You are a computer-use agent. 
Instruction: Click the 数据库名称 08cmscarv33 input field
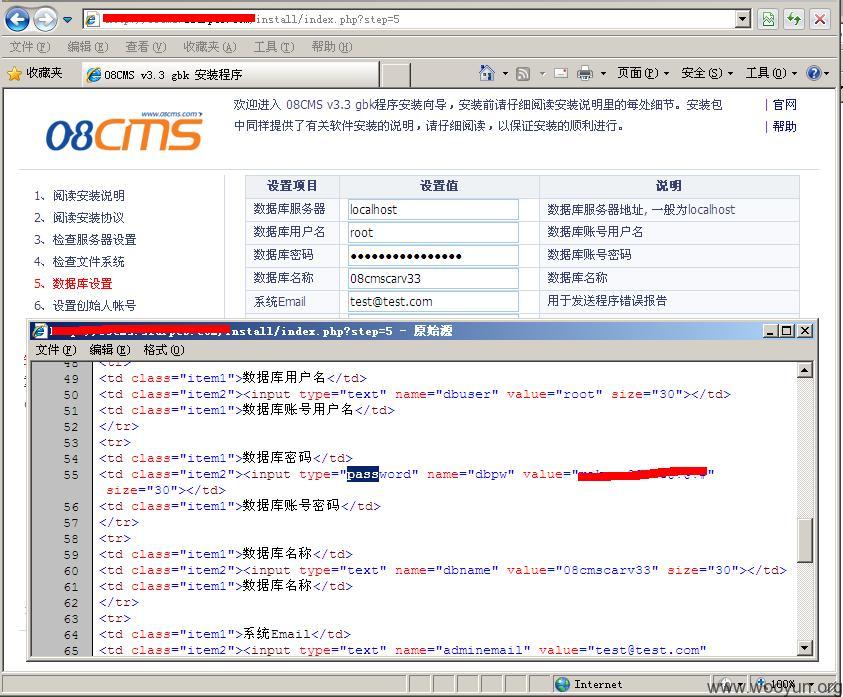coord(433,279)
